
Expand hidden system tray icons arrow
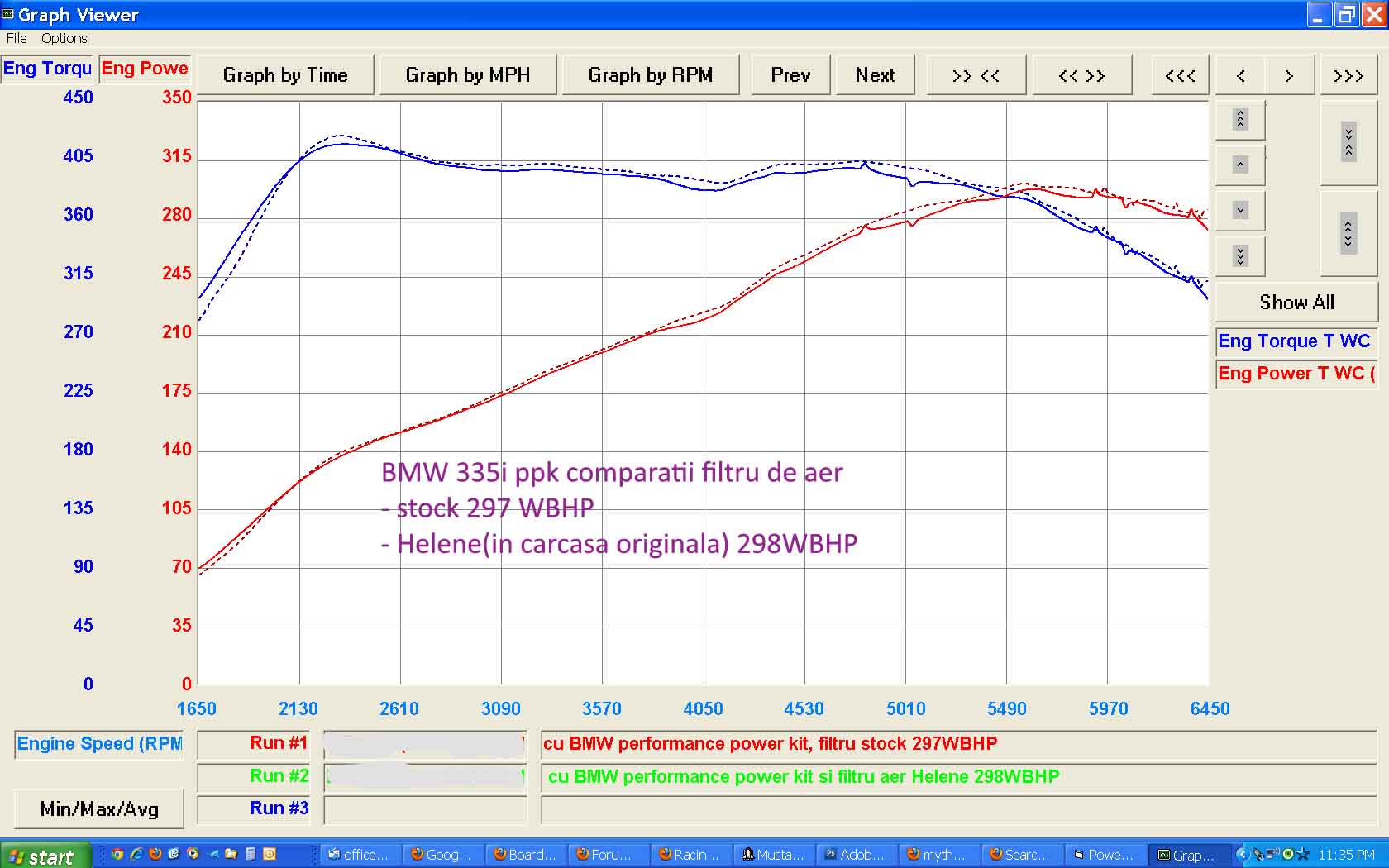tap(1242, 855)
